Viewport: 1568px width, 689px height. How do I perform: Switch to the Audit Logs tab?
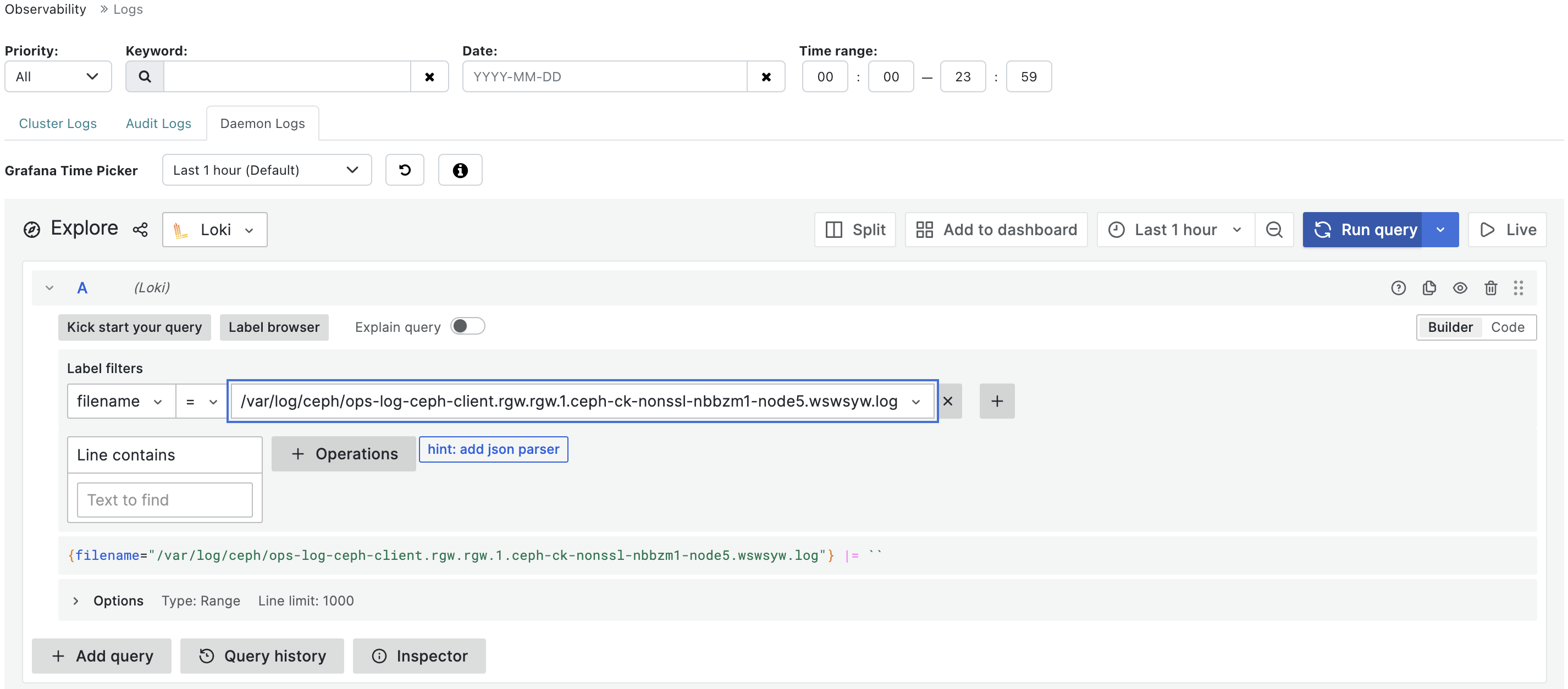[x=158, y=122]
